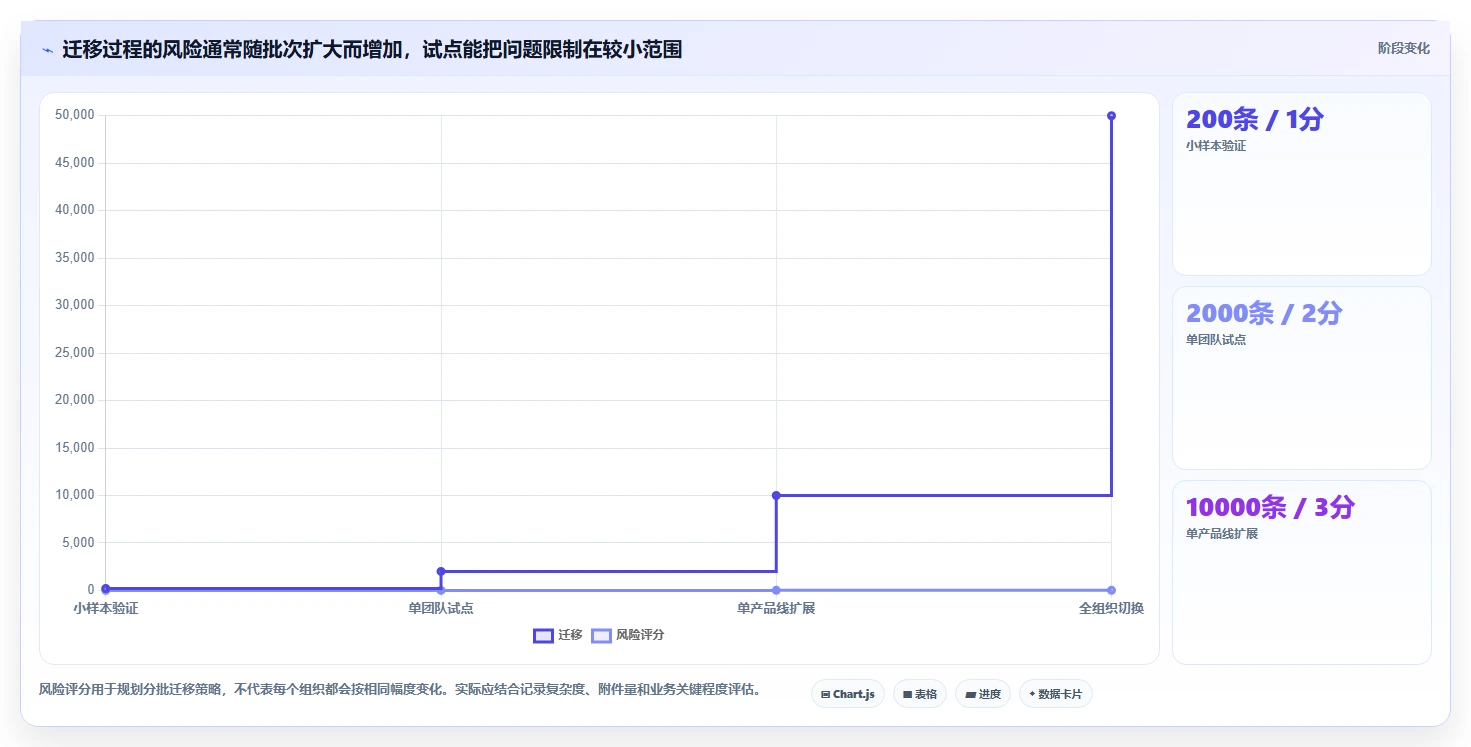Click the 10,000 y-axis value

click(x=75, y=495)
